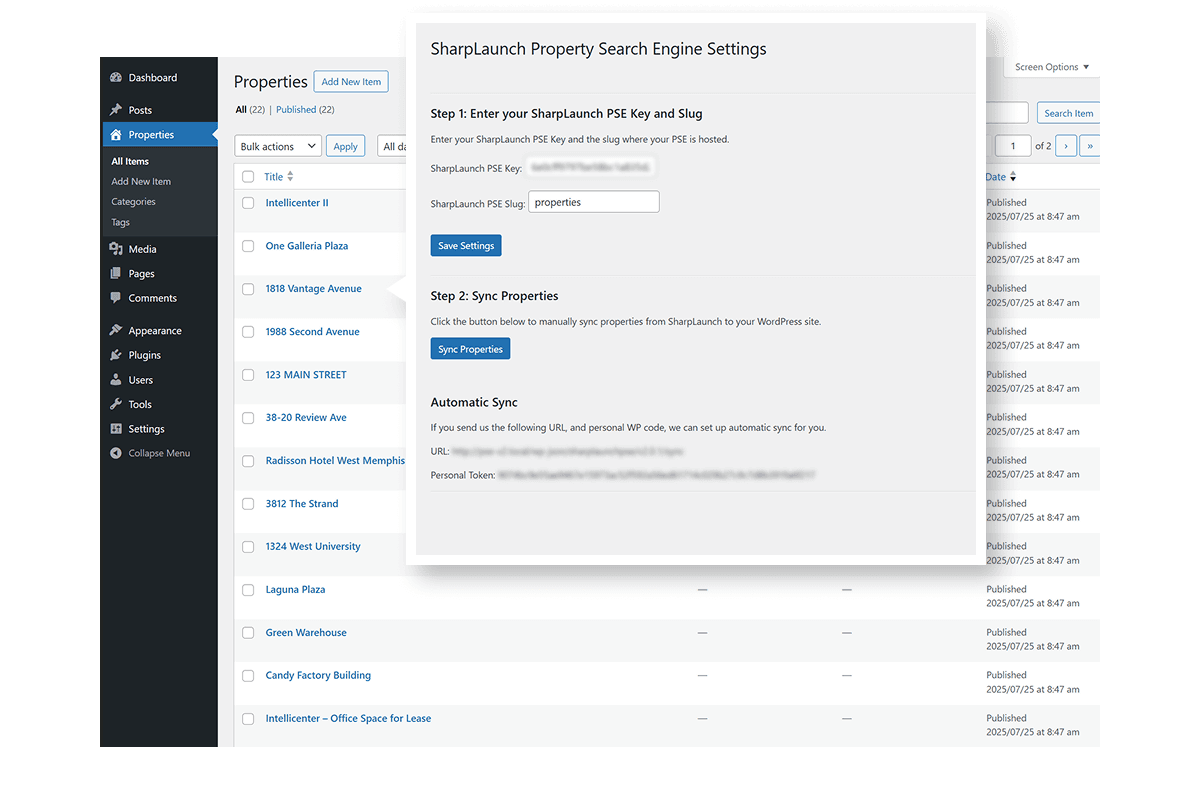Open Candy Factory Building property
Screen dimensions: 1200x802
tap(318, 676)
